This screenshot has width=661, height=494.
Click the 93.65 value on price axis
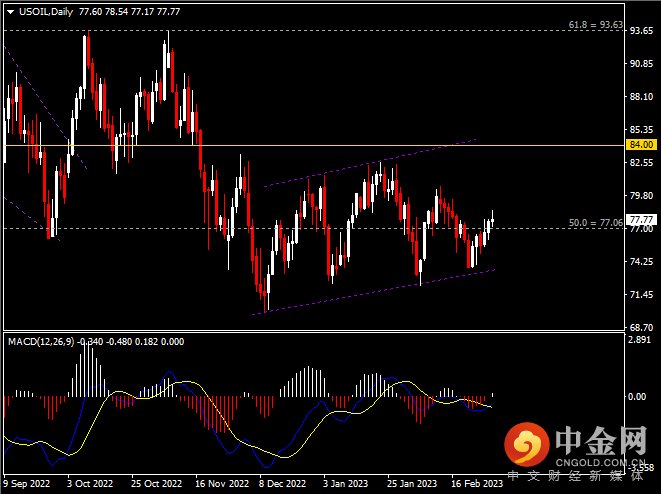[x=641, y=31]
